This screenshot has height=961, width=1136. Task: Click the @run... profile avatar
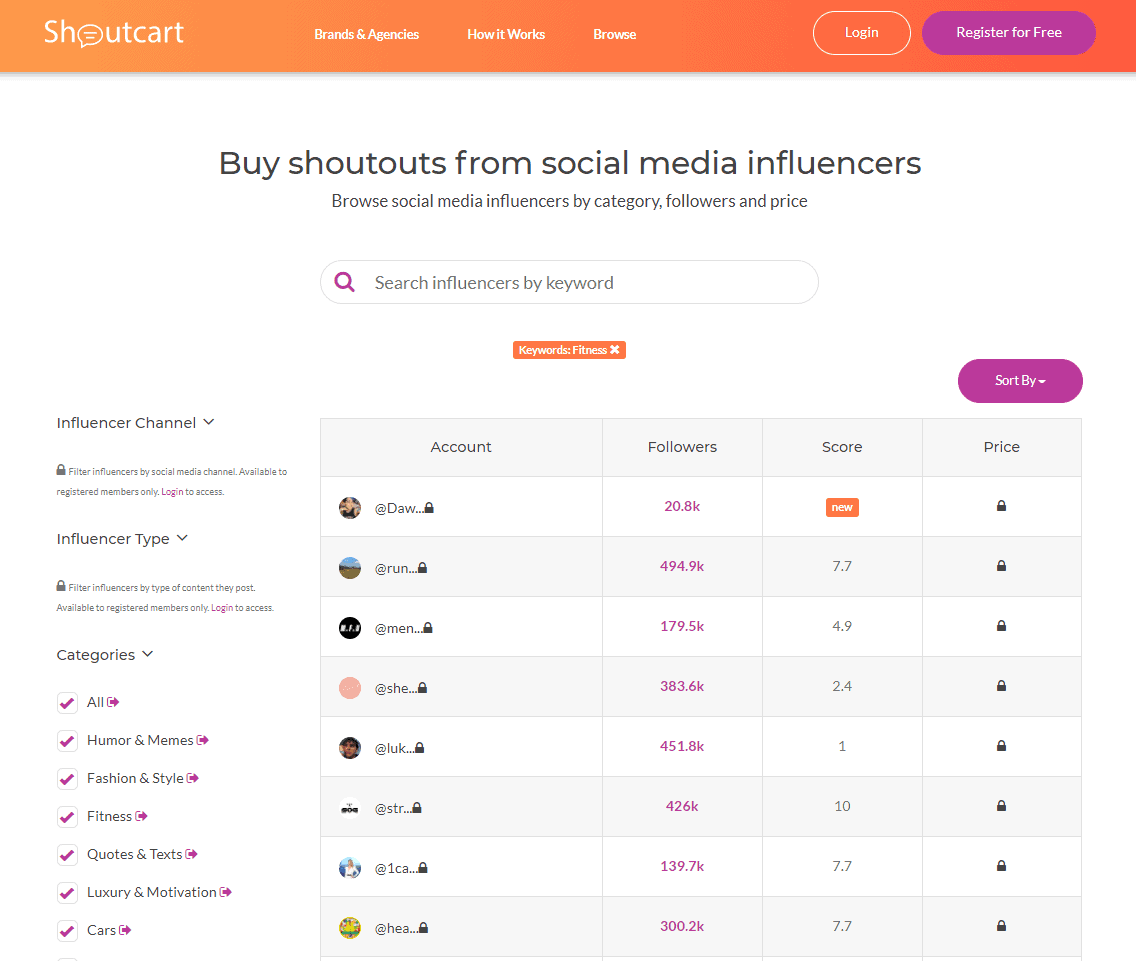(x=350, y=568)
